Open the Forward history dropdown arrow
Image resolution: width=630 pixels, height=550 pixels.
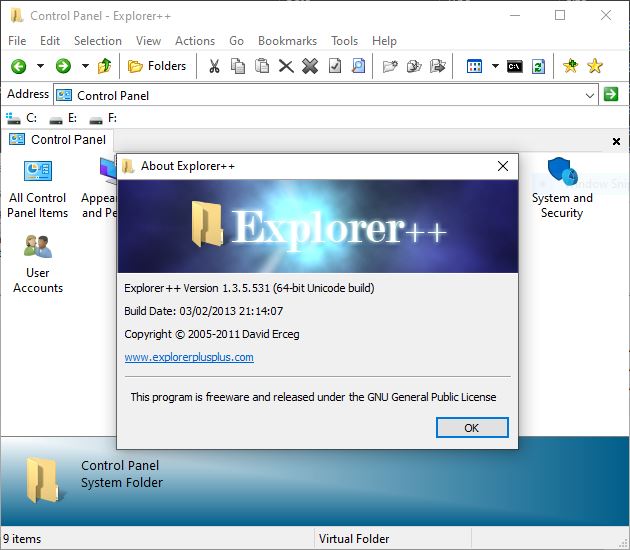click(85, 66)
